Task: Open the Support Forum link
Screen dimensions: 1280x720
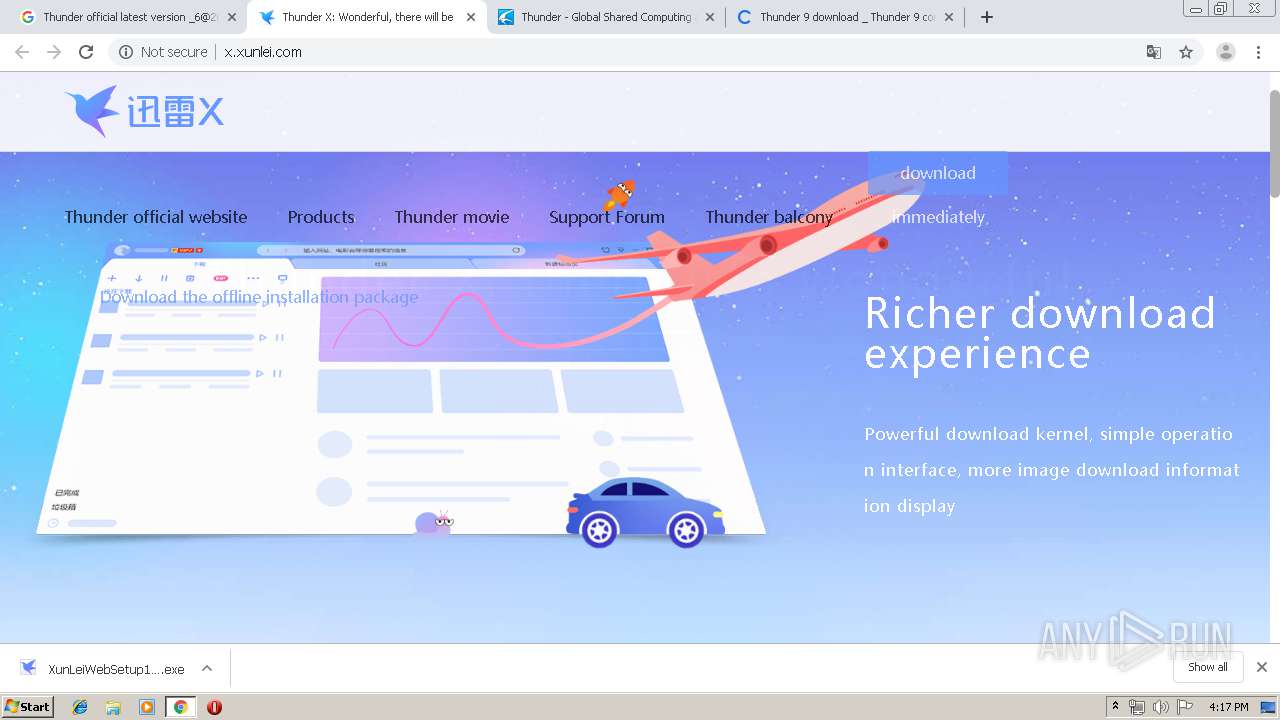Action: [x=607, y=217]
